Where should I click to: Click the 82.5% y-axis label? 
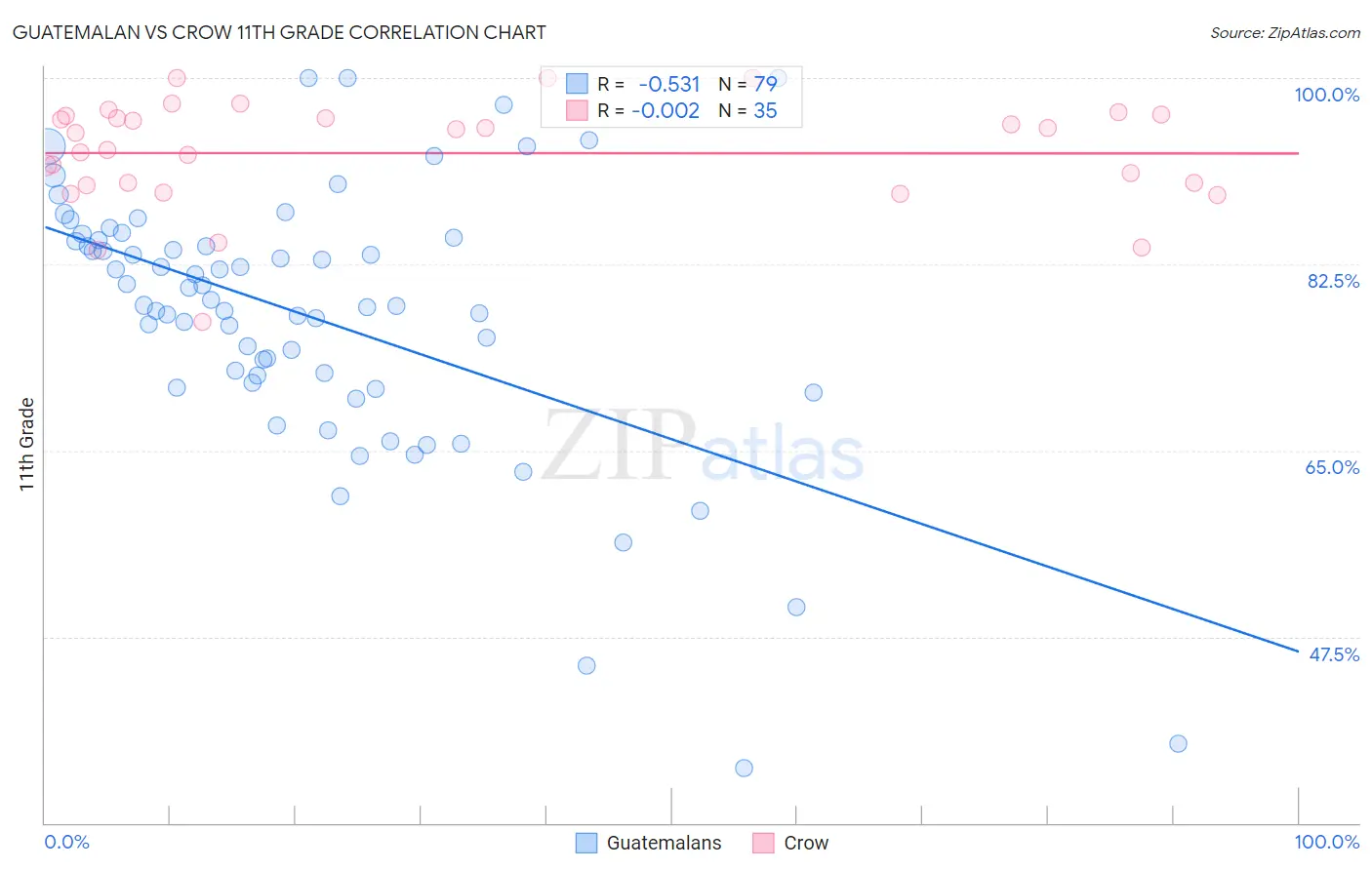[x=1333, y=281]
